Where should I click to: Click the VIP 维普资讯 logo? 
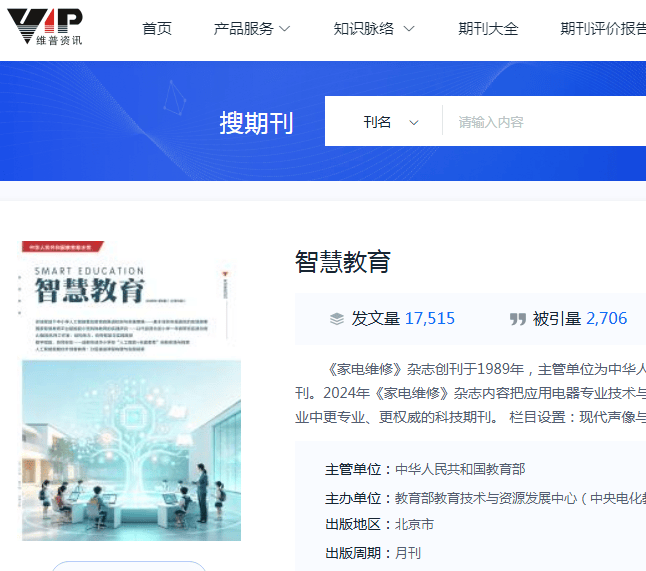[x=45, y=26]
